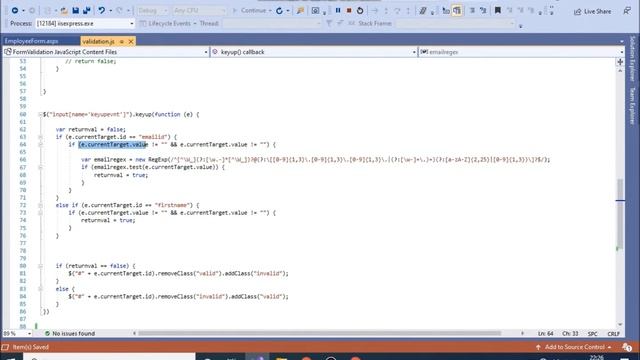640x360 pixels.
Task: Save the current file with the Save icon
Action: pos(76,11)
